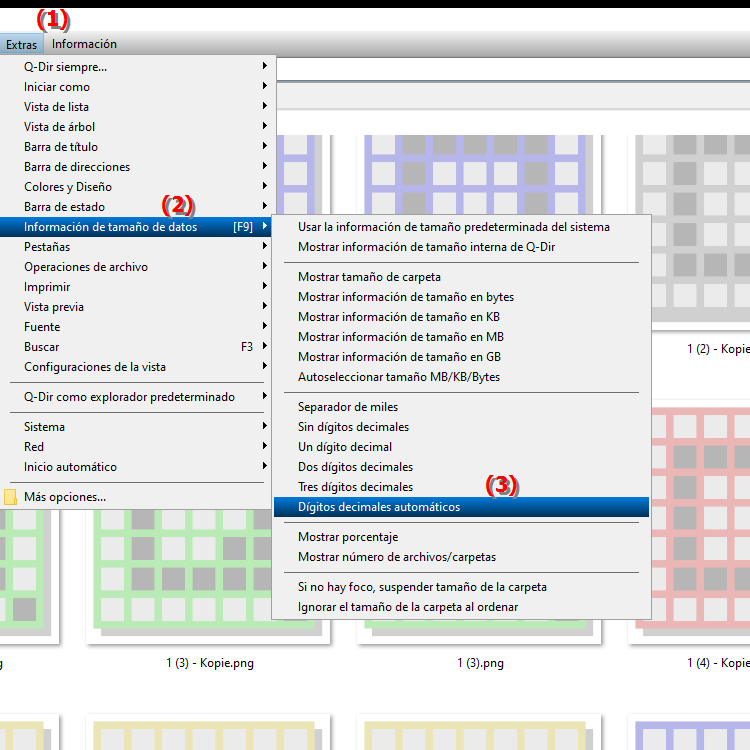750x750 pixels.
Task: Open the Buscar F3 submenu
Action: pyautogui.click(x=137, y=347)
